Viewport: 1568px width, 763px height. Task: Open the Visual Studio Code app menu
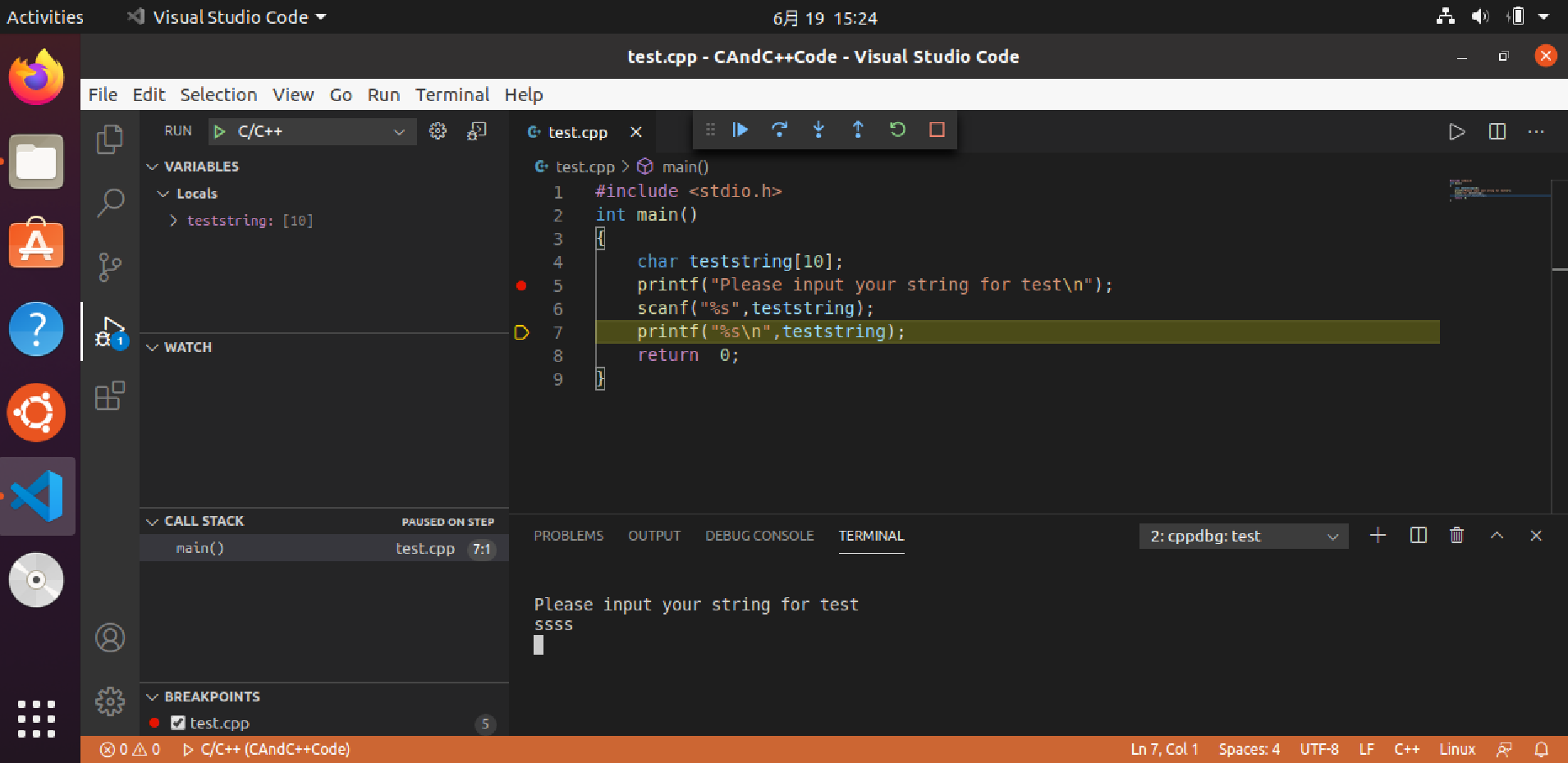(x=227, y=17)
